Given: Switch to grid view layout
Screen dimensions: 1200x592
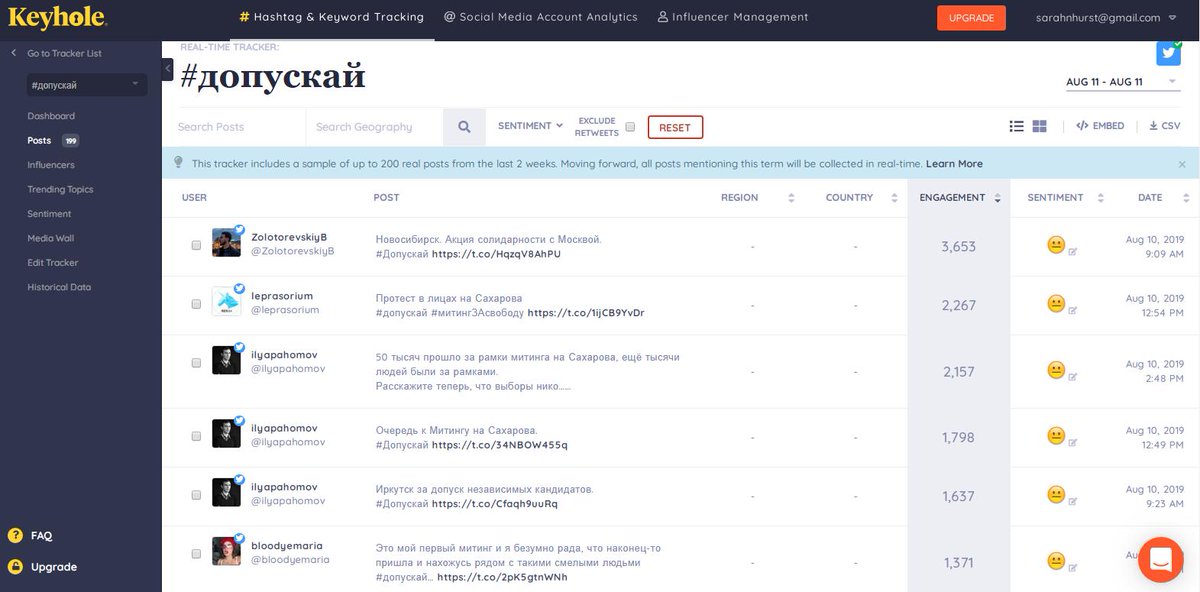Looking at the screenshot, I should (x=1039, y=126).
